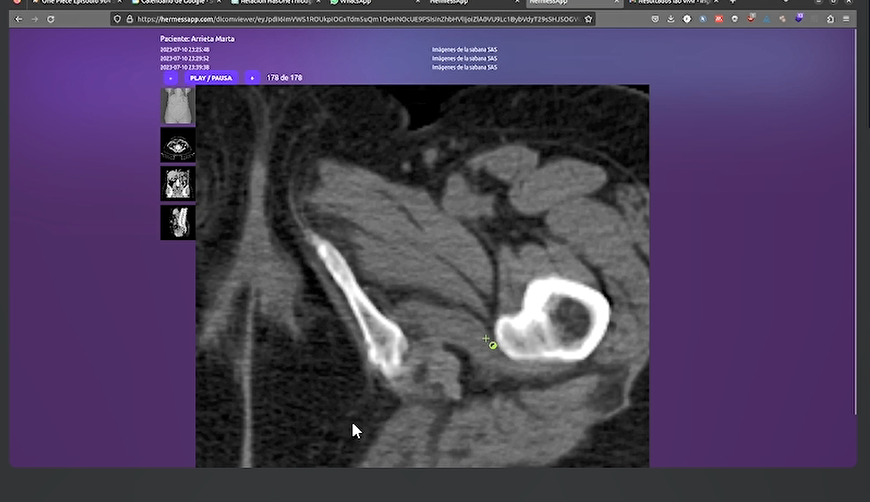Click the purple shield extension icon
The image size is (870, 502).
[799, 18]
